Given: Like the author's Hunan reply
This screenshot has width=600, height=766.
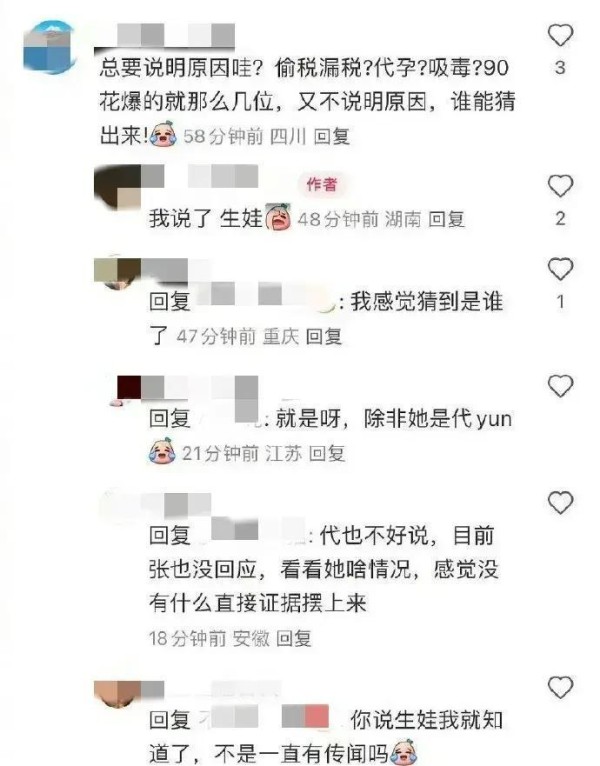Looking at the screenshot, I should [x=560, y=186].
